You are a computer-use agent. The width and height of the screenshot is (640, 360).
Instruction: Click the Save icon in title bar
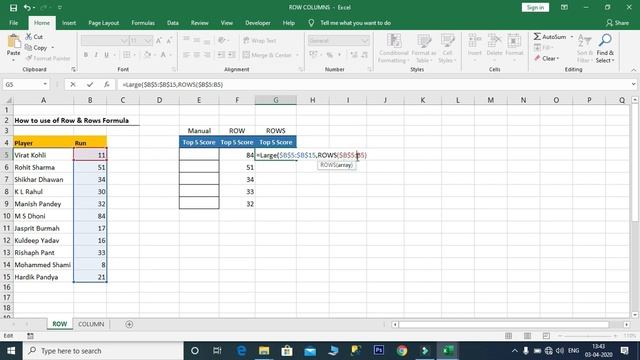[x=13, y=8]
